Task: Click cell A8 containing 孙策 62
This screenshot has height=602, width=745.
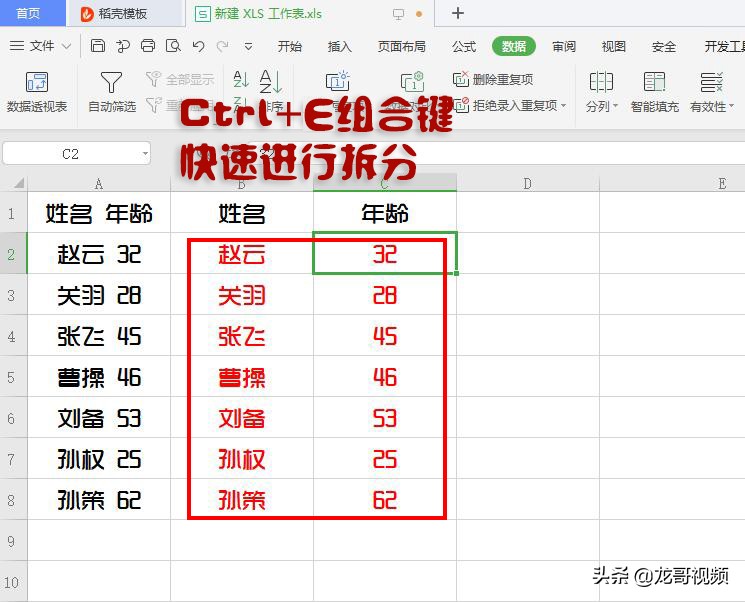Action: pyautogui.click(x=99, y=499)
